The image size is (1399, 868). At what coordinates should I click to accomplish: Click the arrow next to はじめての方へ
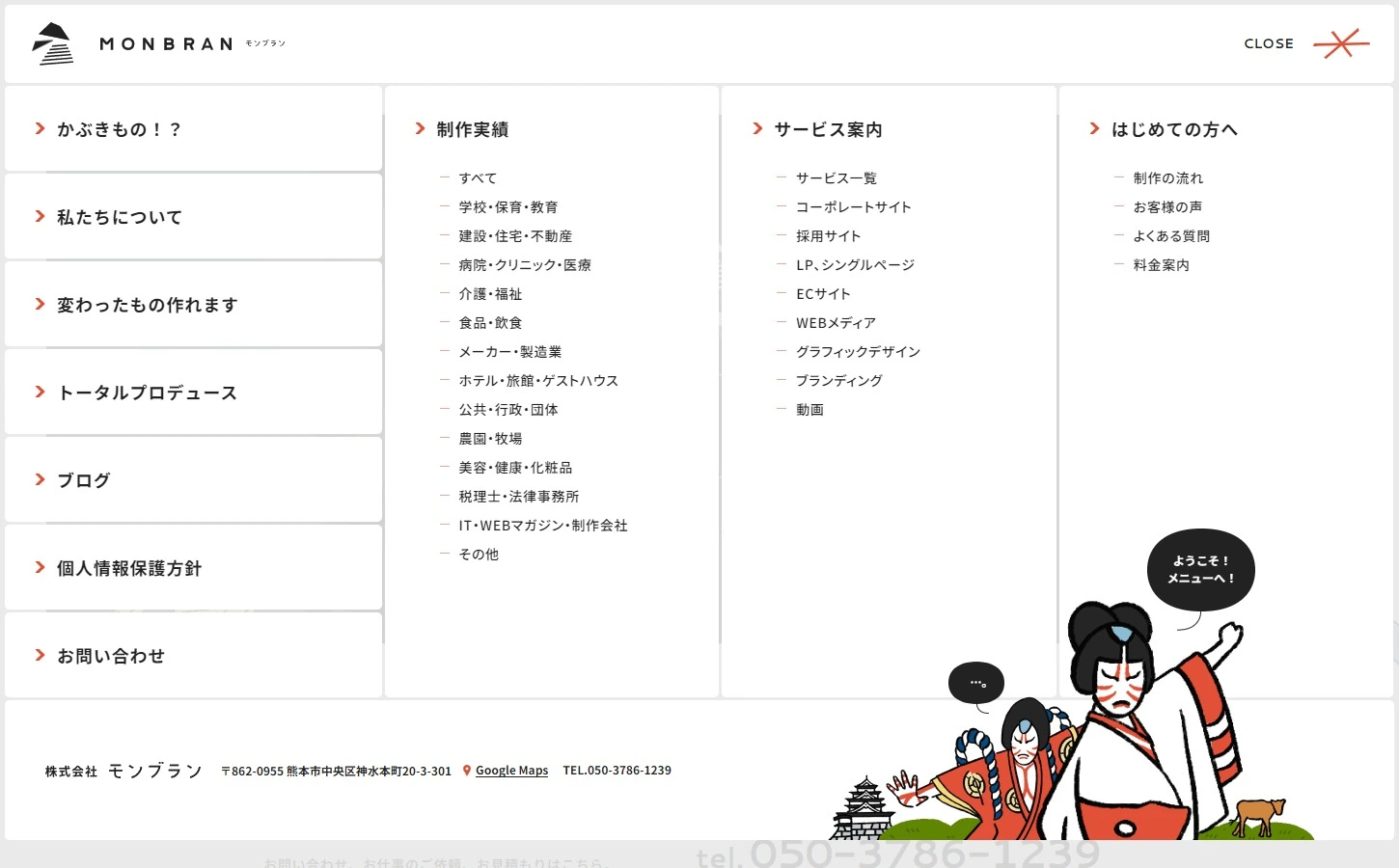(x=1094, y=129)
